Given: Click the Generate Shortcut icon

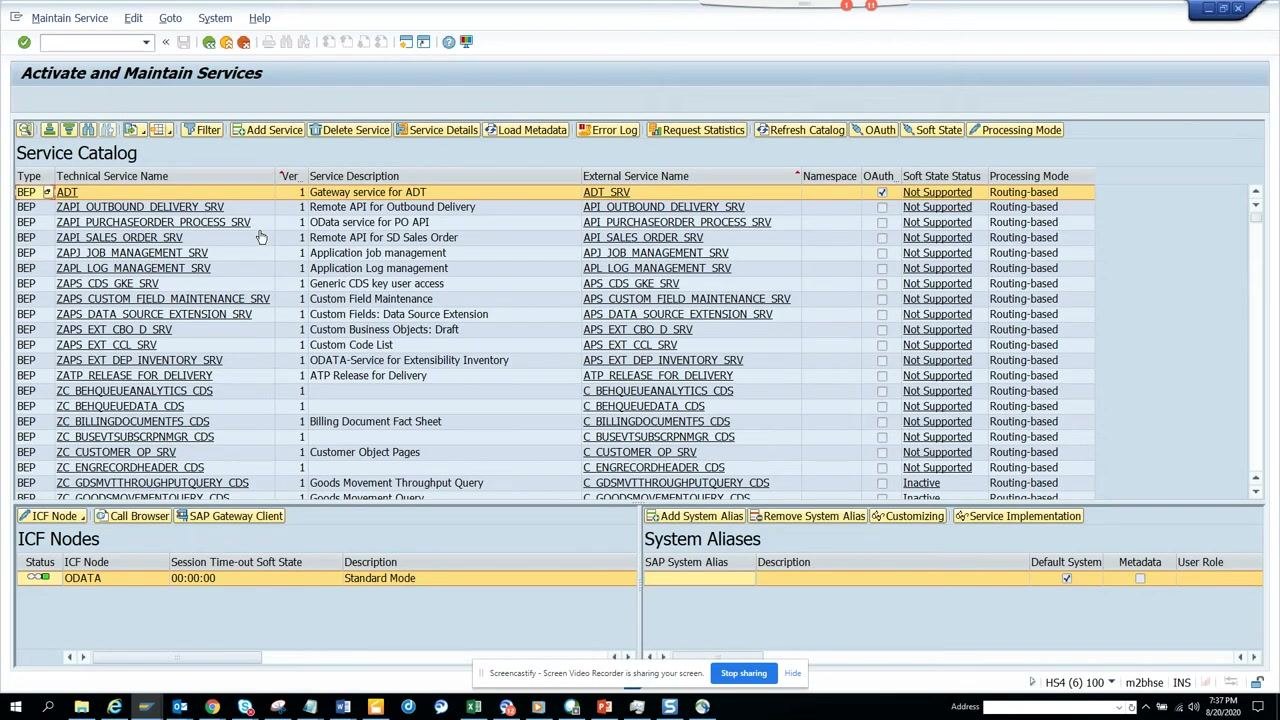Looking at the screenshot, I should 423,42.
